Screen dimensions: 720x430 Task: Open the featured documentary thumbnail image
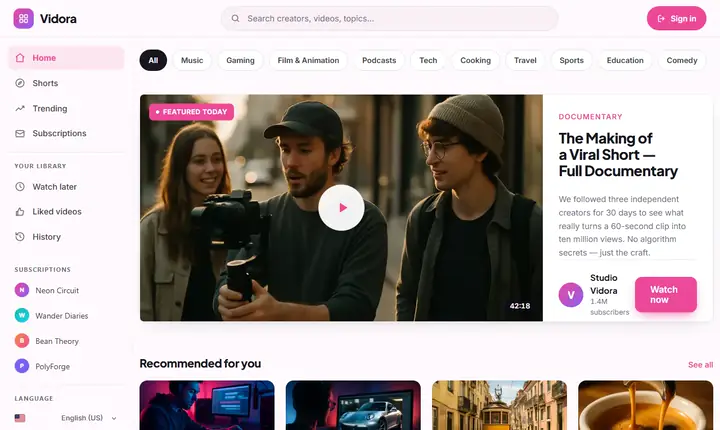pos(341,208)
